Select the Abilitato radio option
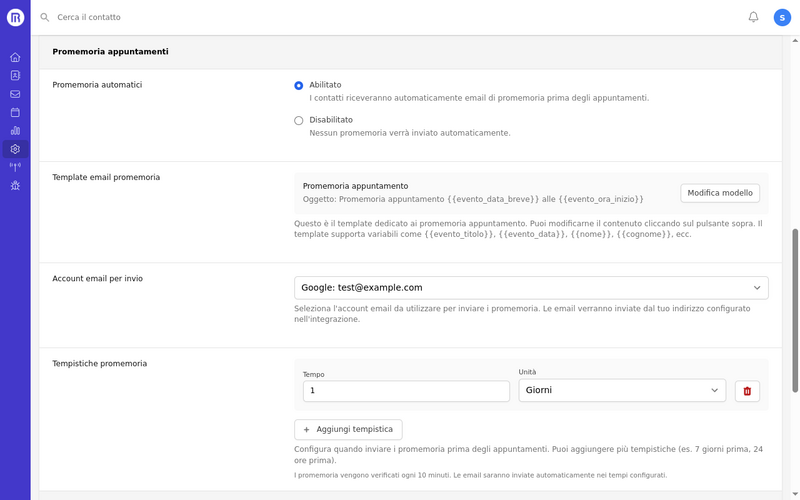Image resolution: width=800 pixels, height=500 pixels. 299,86
